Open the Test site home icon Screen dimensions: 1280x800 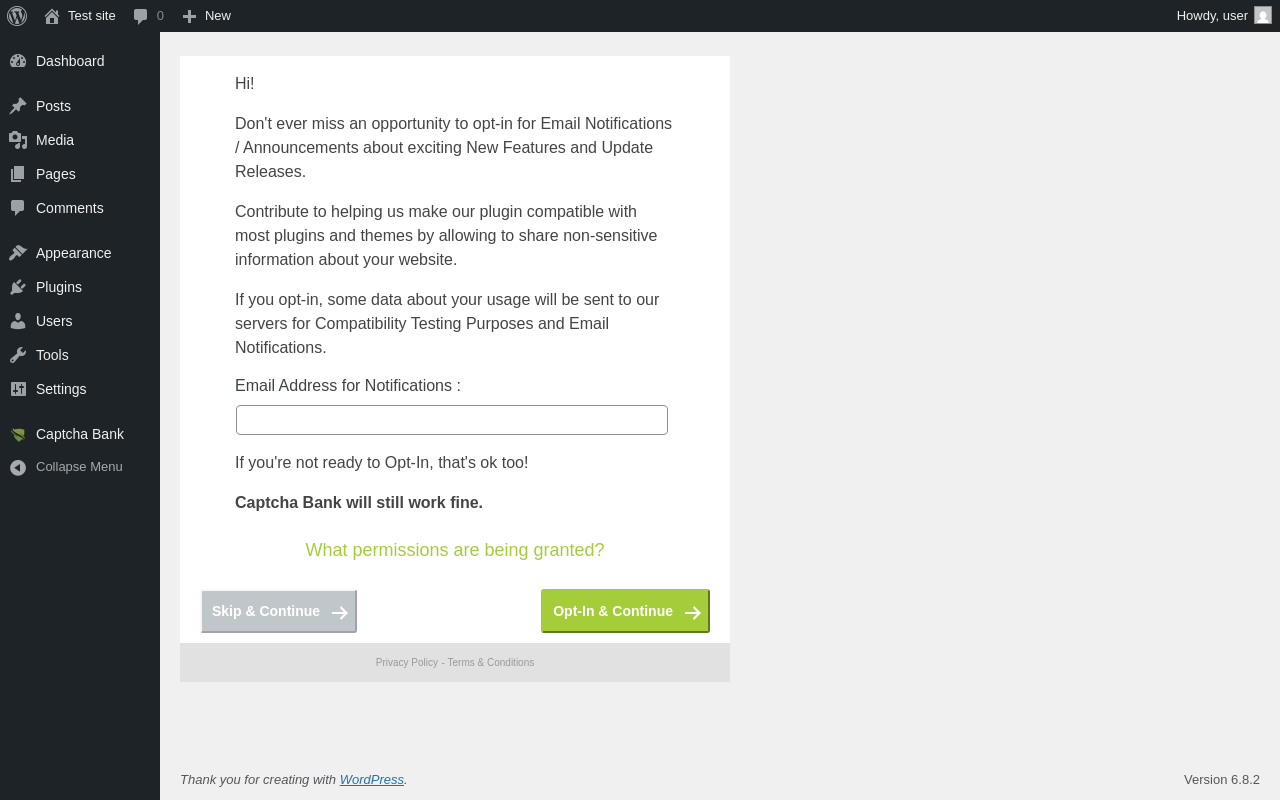tap(52, 16)
